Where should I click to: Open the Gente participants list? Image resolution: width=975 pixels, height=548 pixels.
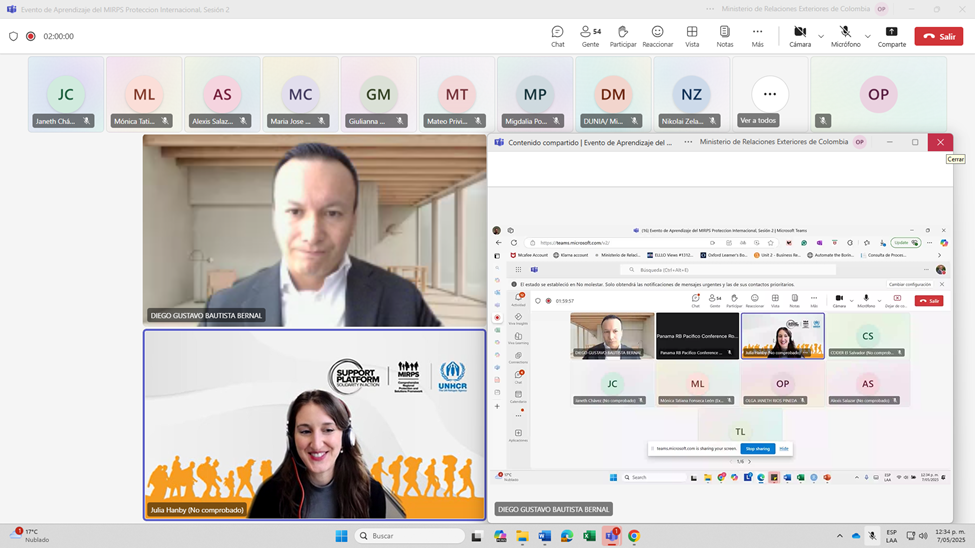point(590,36)
